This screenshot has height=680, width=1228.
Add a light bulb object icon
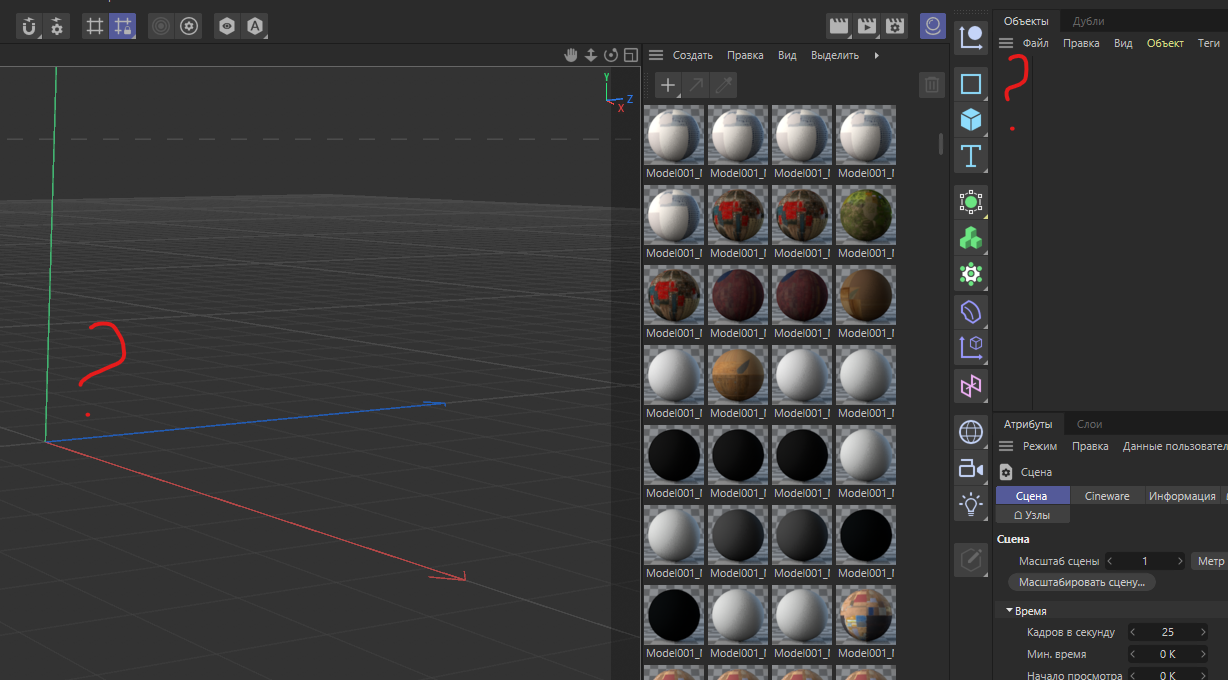pyautogui.click(x=971, y=504)
